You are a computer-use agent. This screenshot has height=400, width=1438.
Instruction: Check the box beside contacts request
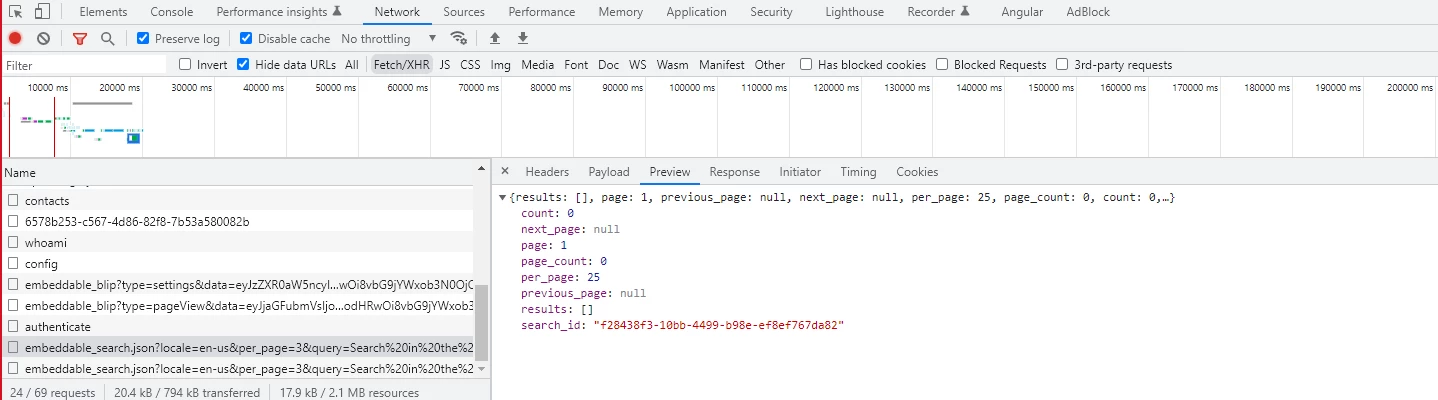coord(14,200)
